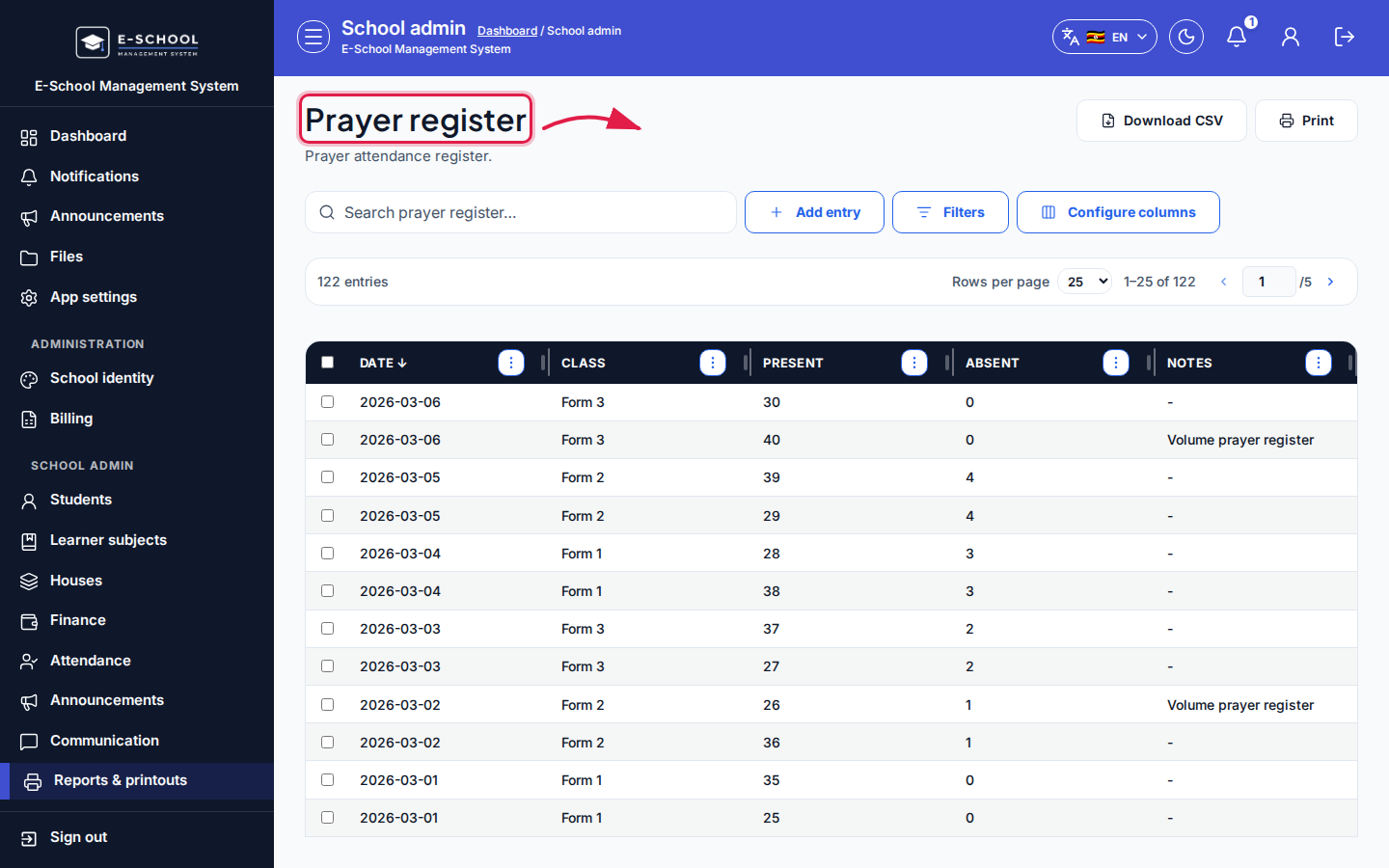This screenshot has width=1389, height=868.
Task: Select the Form 1 row with 38 present
Action: point(328,591)
